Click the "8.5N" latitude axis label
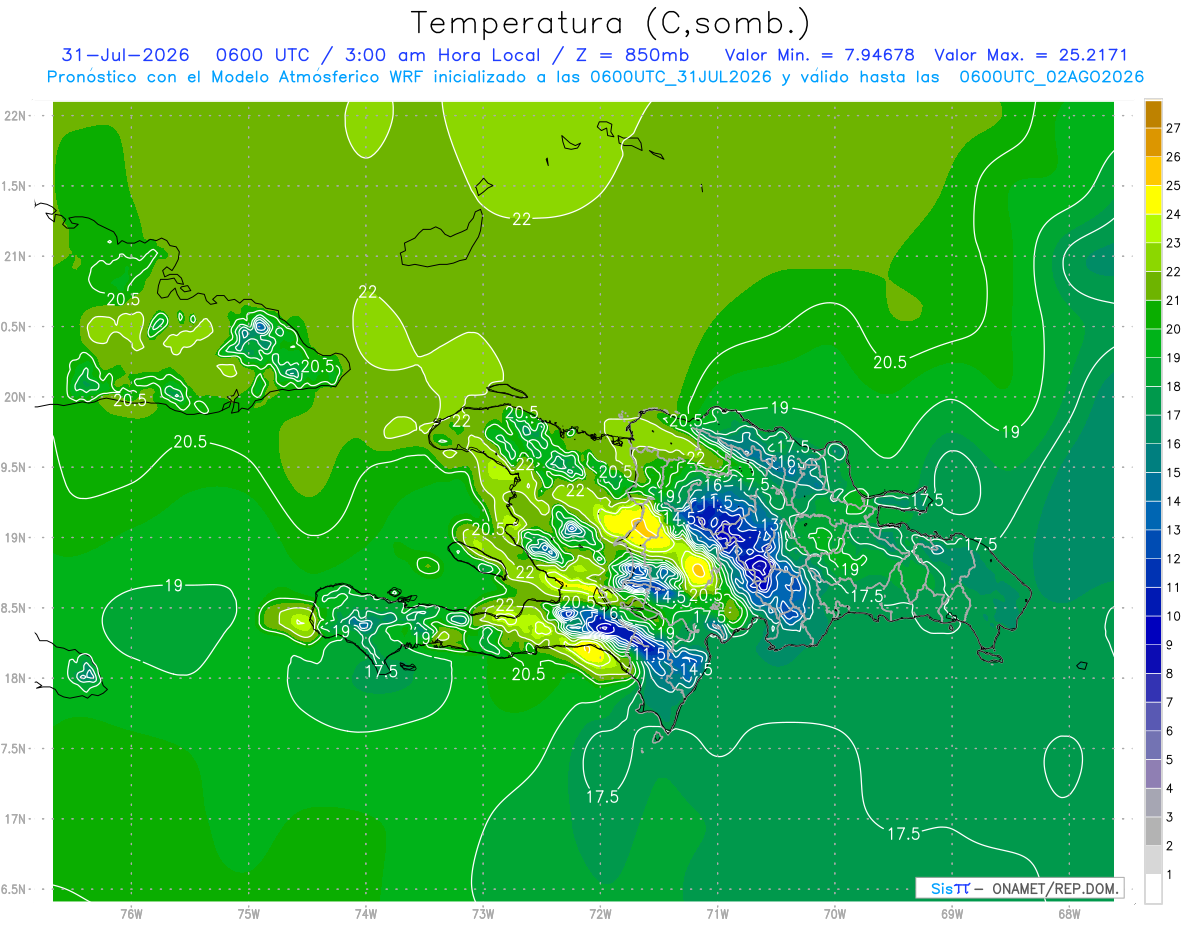The width and height of the screenshot is (1200, 927). tap(15, 608)
